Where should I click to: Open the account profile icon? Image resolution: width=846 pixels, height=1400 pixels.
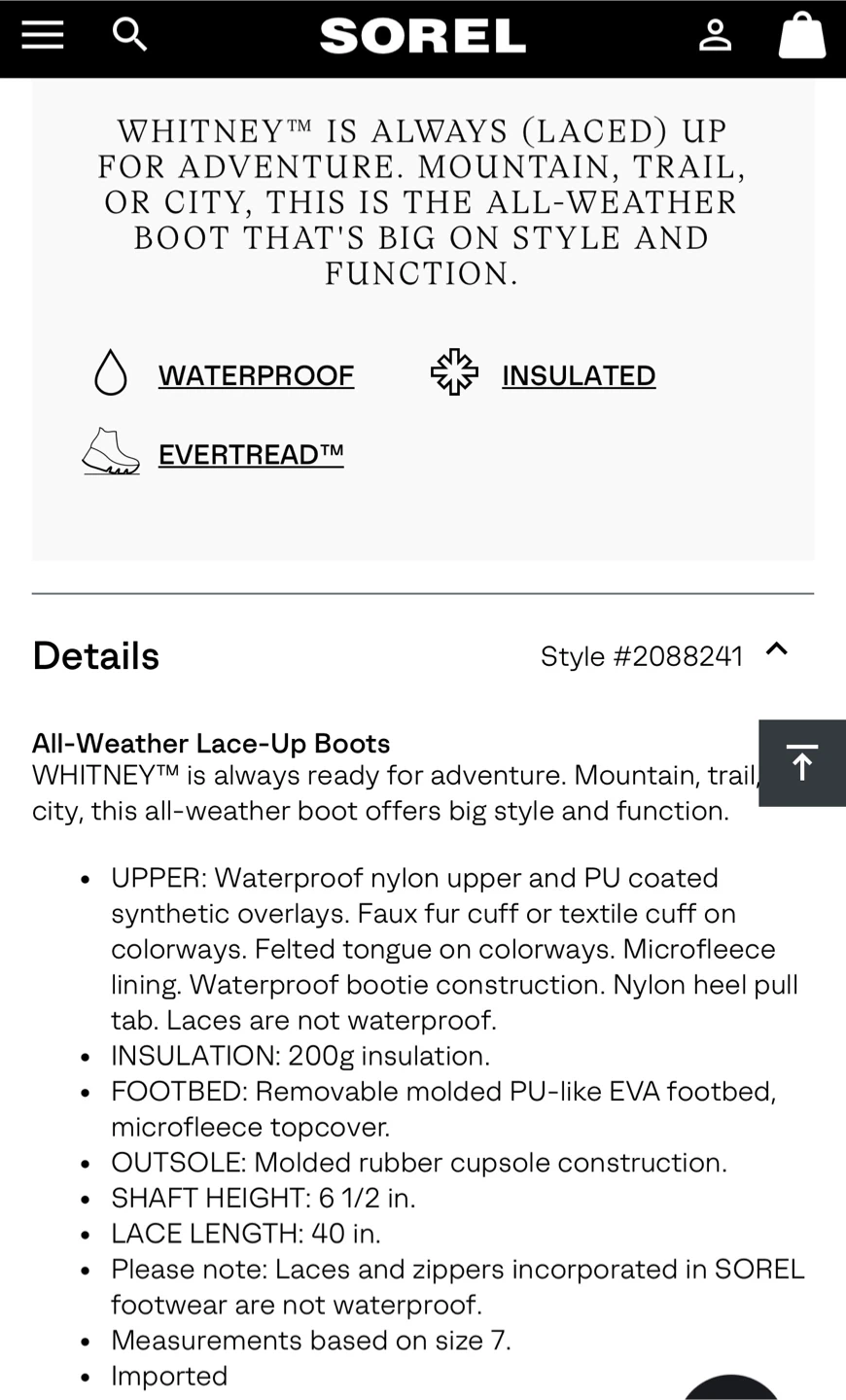coord(715,36)
